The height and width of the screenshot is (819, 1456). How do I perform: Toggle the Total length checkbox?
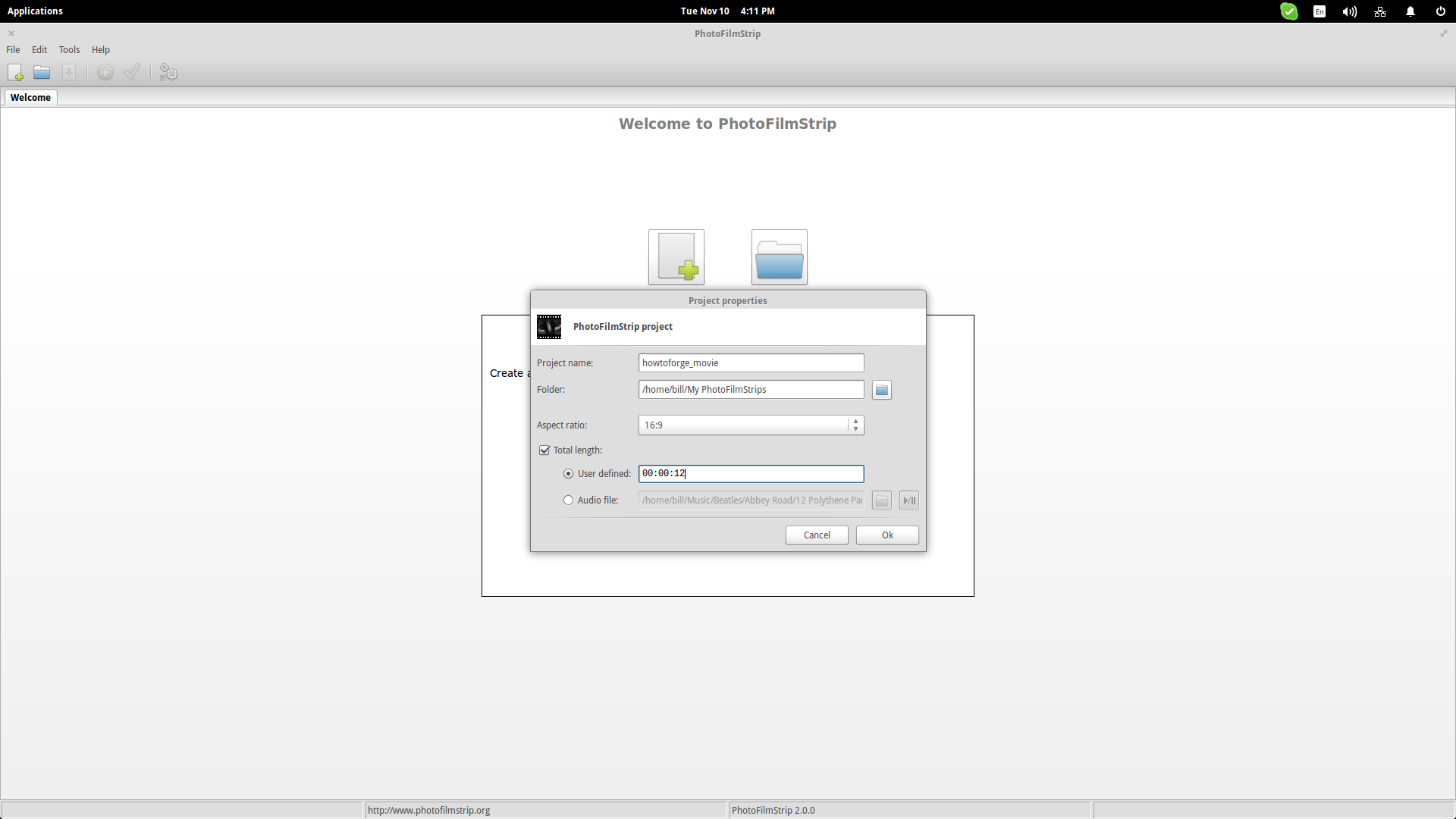point(544,450)
